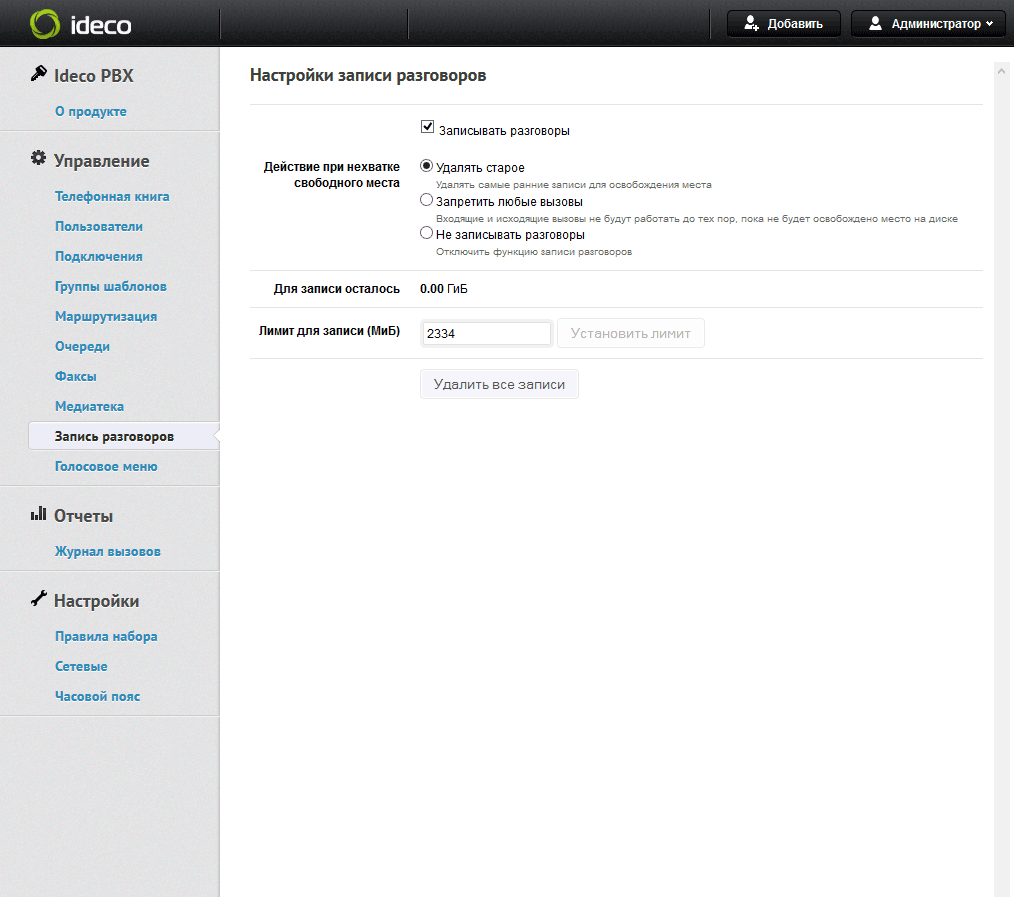Open Сетевые settings

(x=81, y=666)
